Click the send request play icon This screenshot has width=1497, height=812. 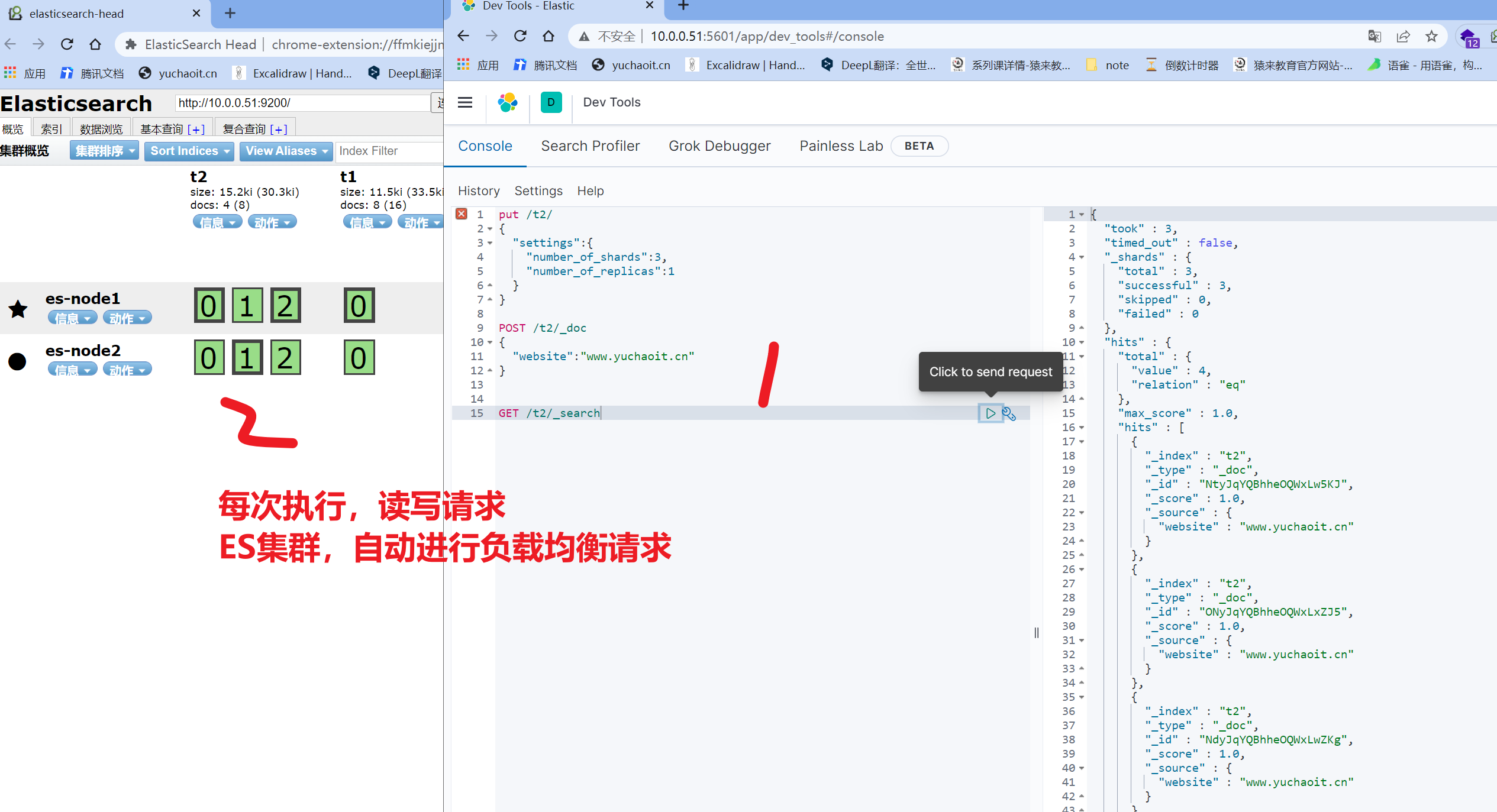pyautogui.click(x=990, y=413)
